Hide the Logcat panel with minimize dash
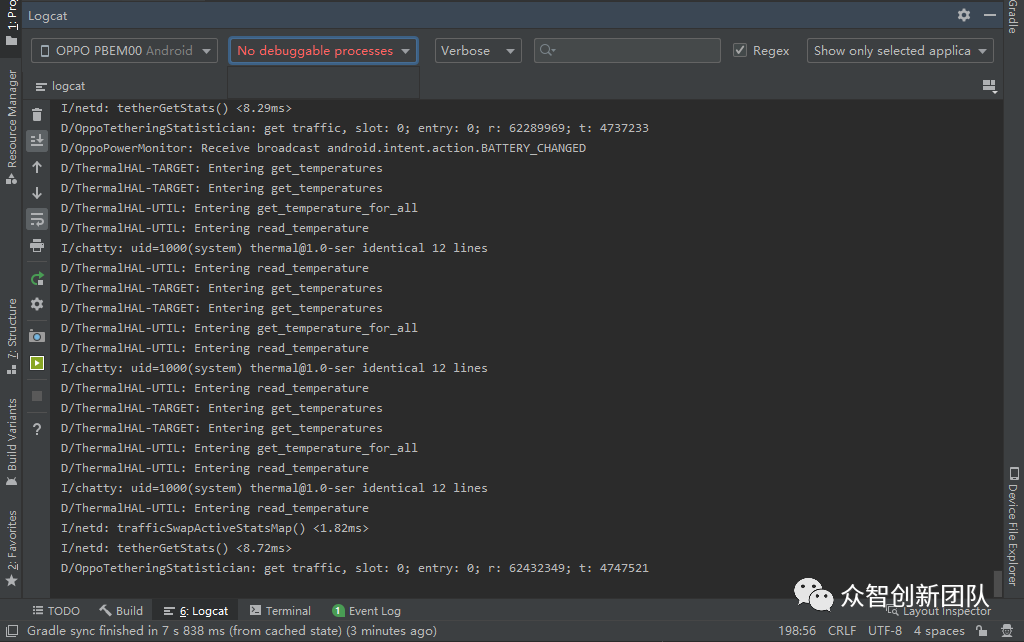This screenshot has width=1024, height=642. tap(990, 15)
